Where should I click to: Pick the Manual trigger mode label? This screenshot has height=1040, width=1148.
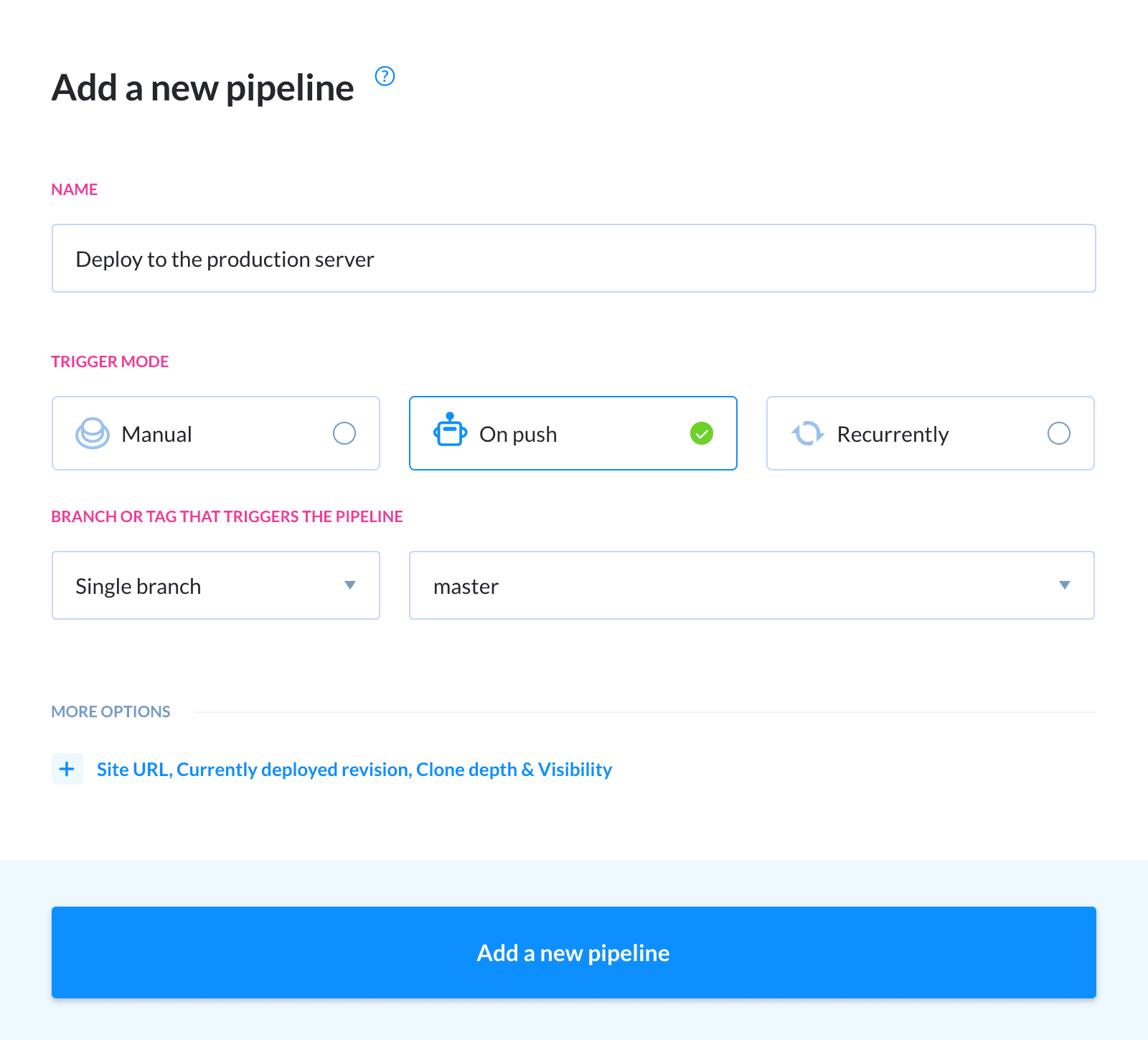(156, 435)
